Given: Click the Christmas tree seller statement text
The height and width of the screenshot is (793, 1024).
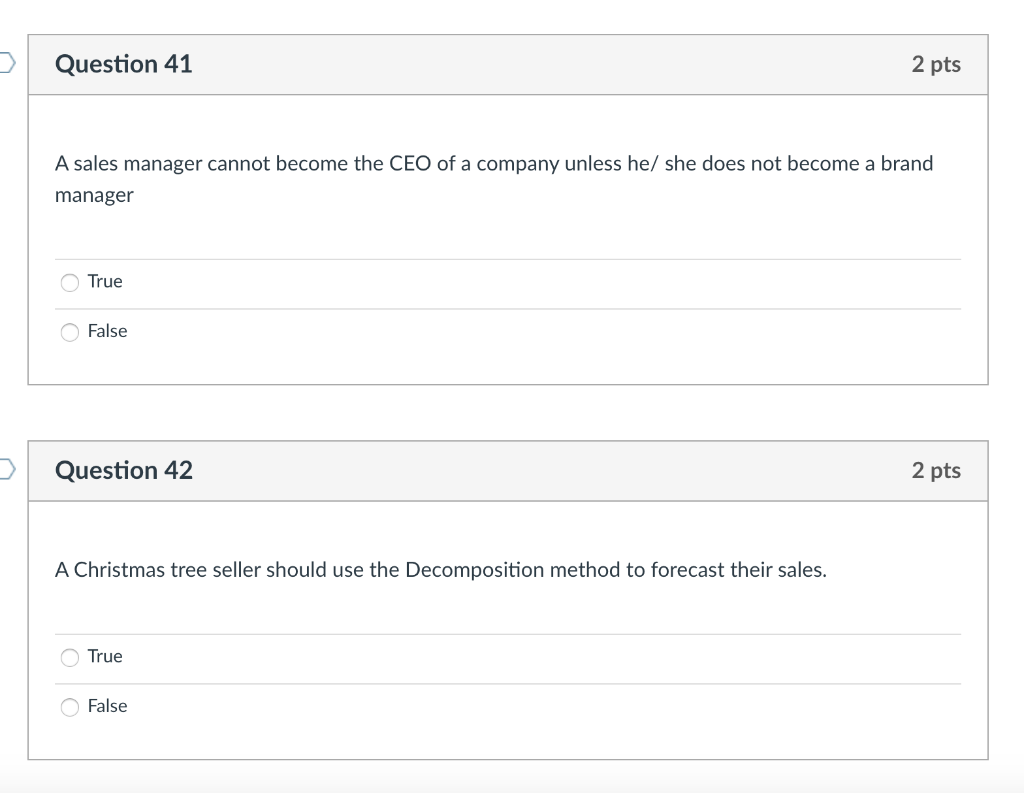Looking at the screenshot, I should (x=440, y=569).
